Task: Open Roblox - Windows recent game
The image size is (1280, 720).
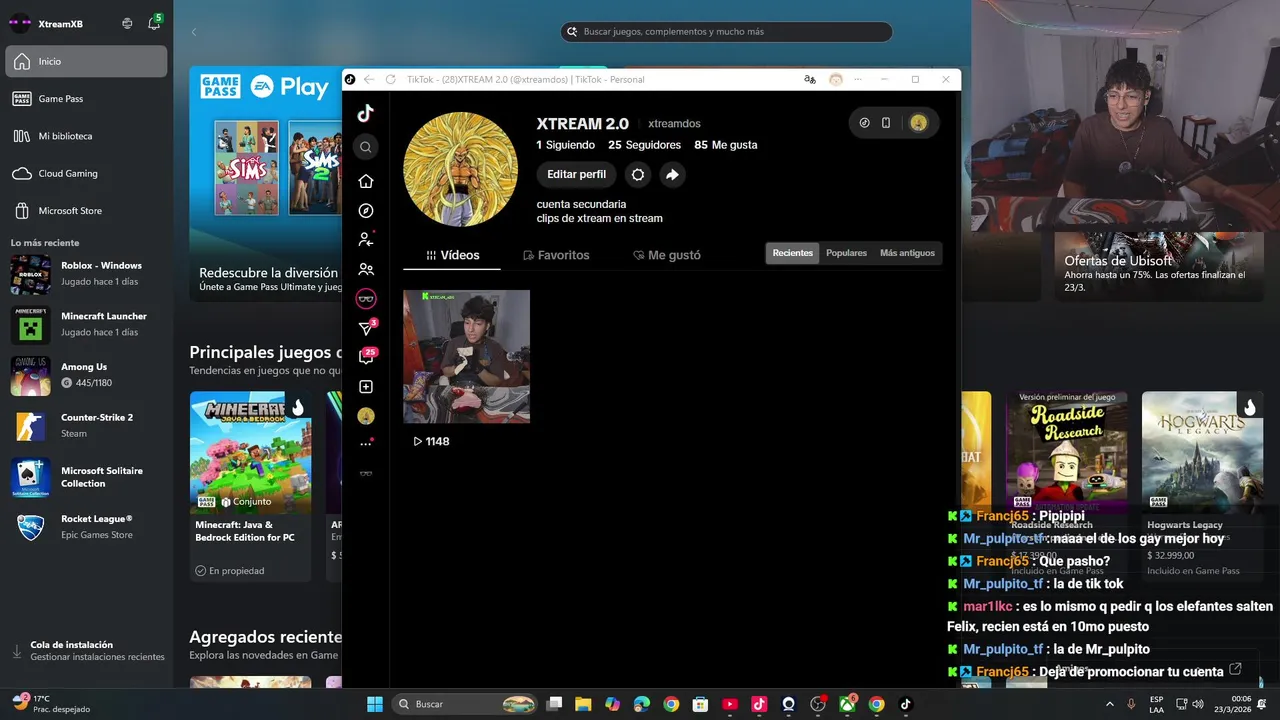Action: tap(86, 273)
